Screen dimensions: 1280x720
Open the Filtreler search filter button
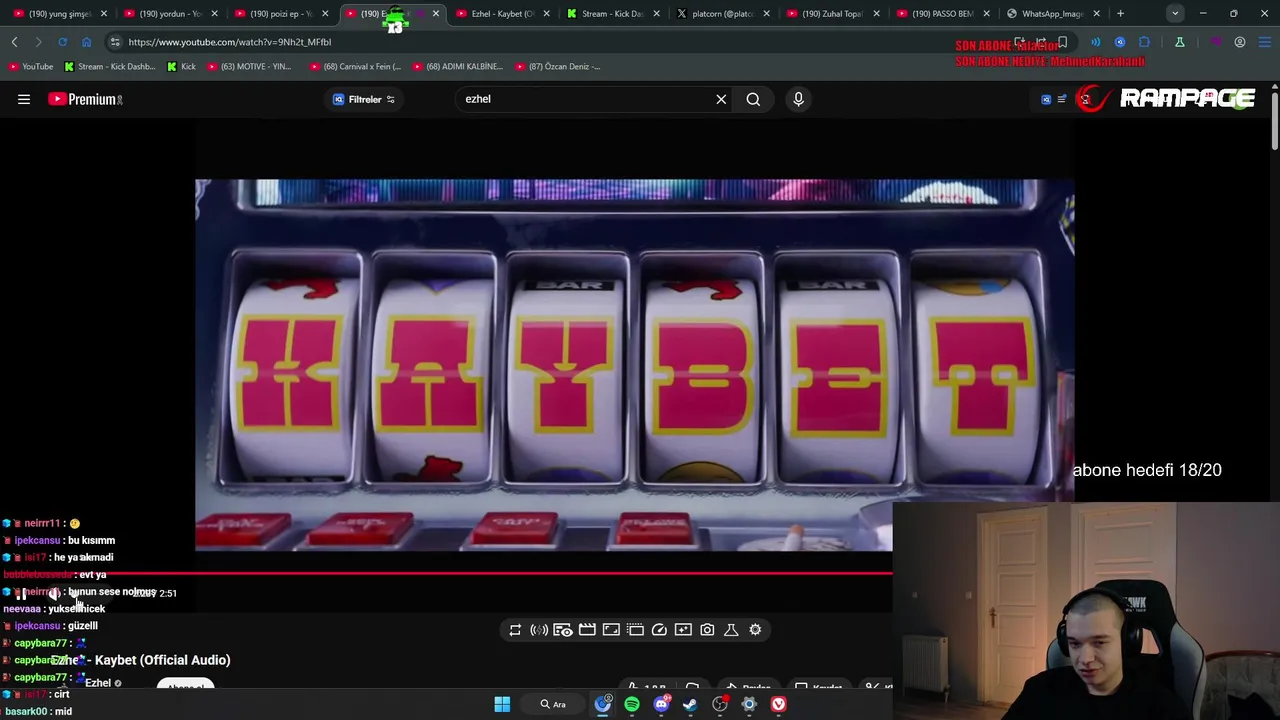(x=364, y=99)
